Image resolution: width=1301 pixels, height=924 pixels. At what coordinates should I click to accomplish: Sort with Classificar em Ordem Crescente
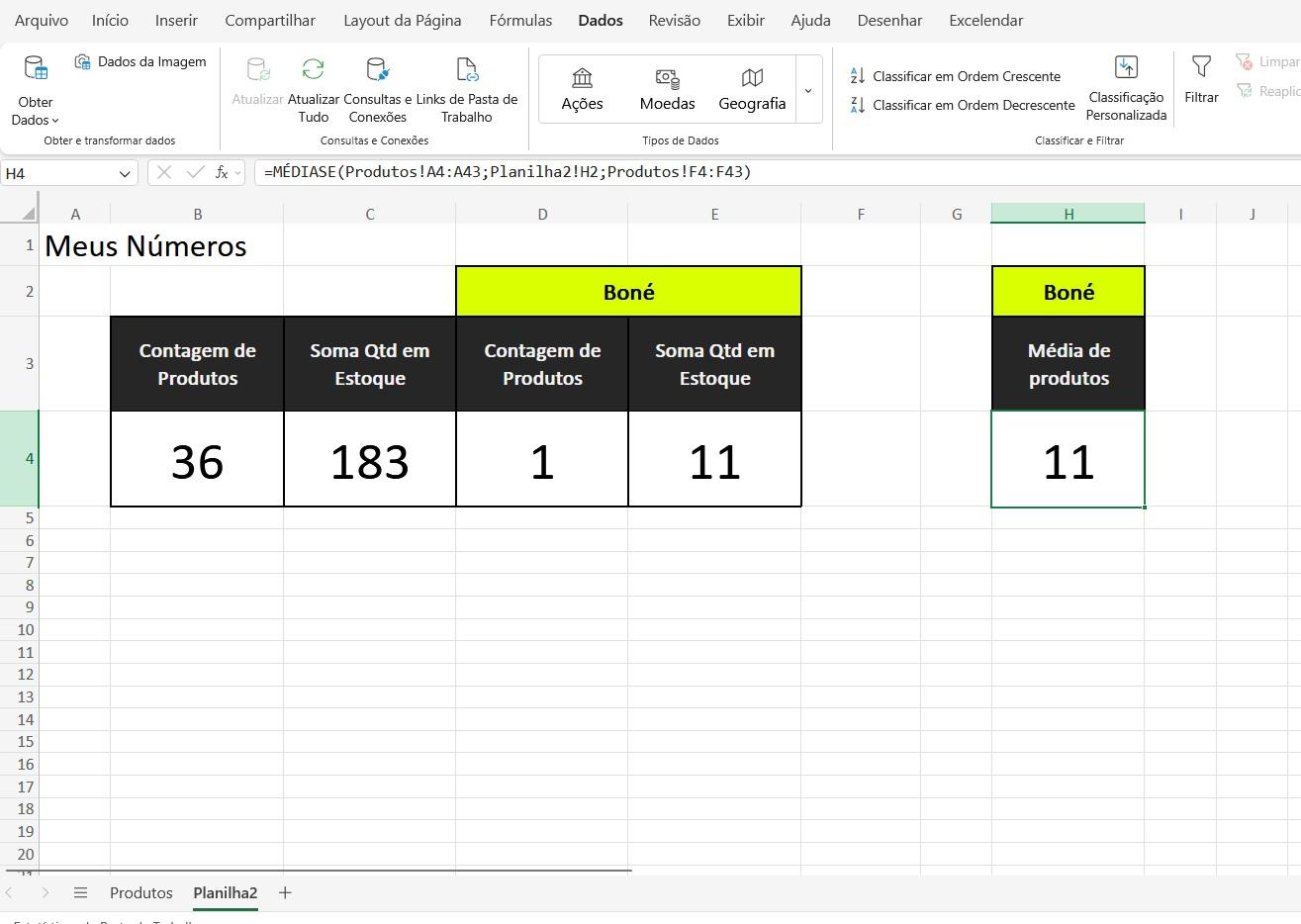coord(955,76)
